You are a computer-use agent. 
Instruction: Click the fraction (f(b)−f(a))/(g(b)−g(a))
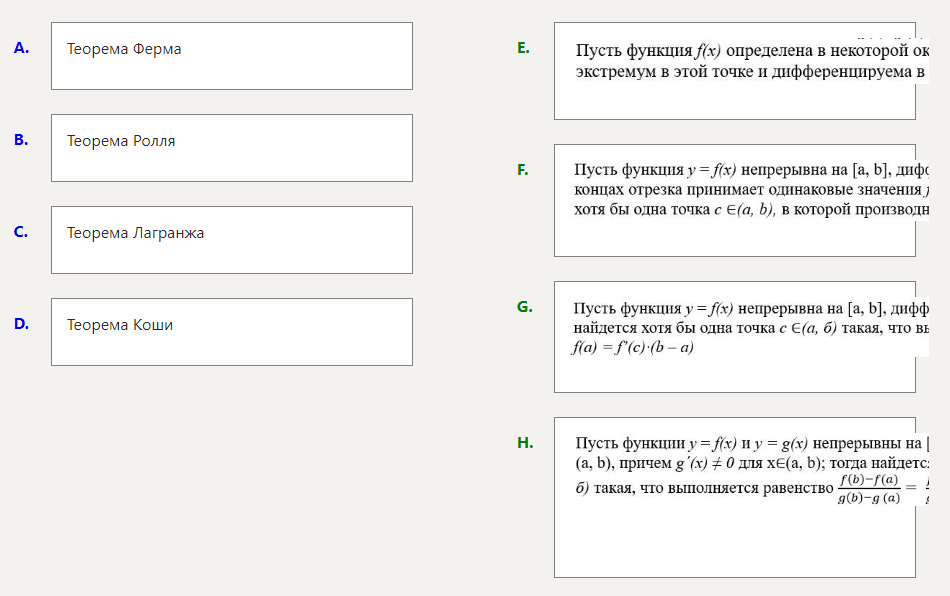click(870, 489)
